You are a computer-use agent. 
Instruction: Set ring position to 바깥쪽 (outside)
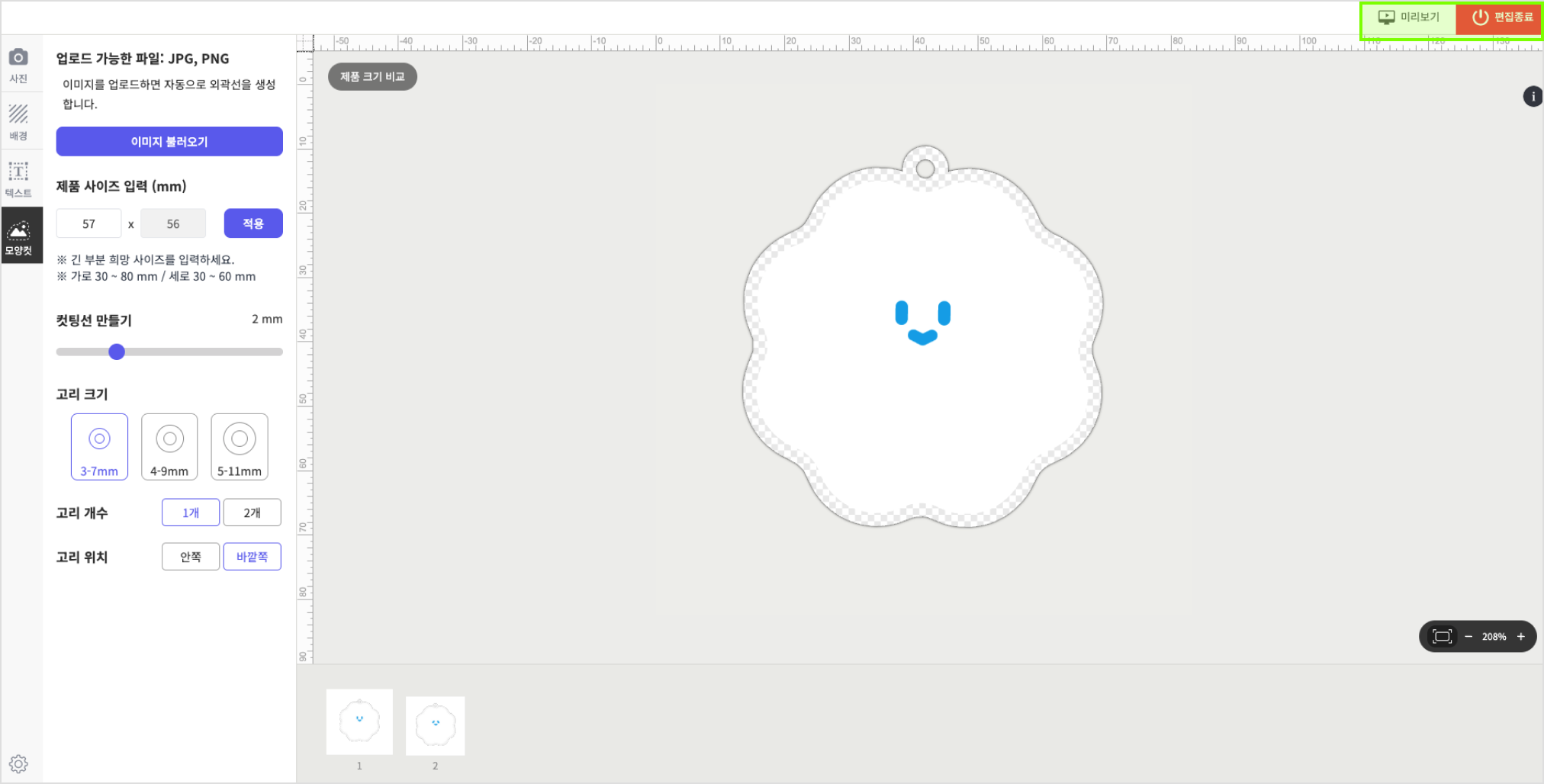[x=252, y=557]
